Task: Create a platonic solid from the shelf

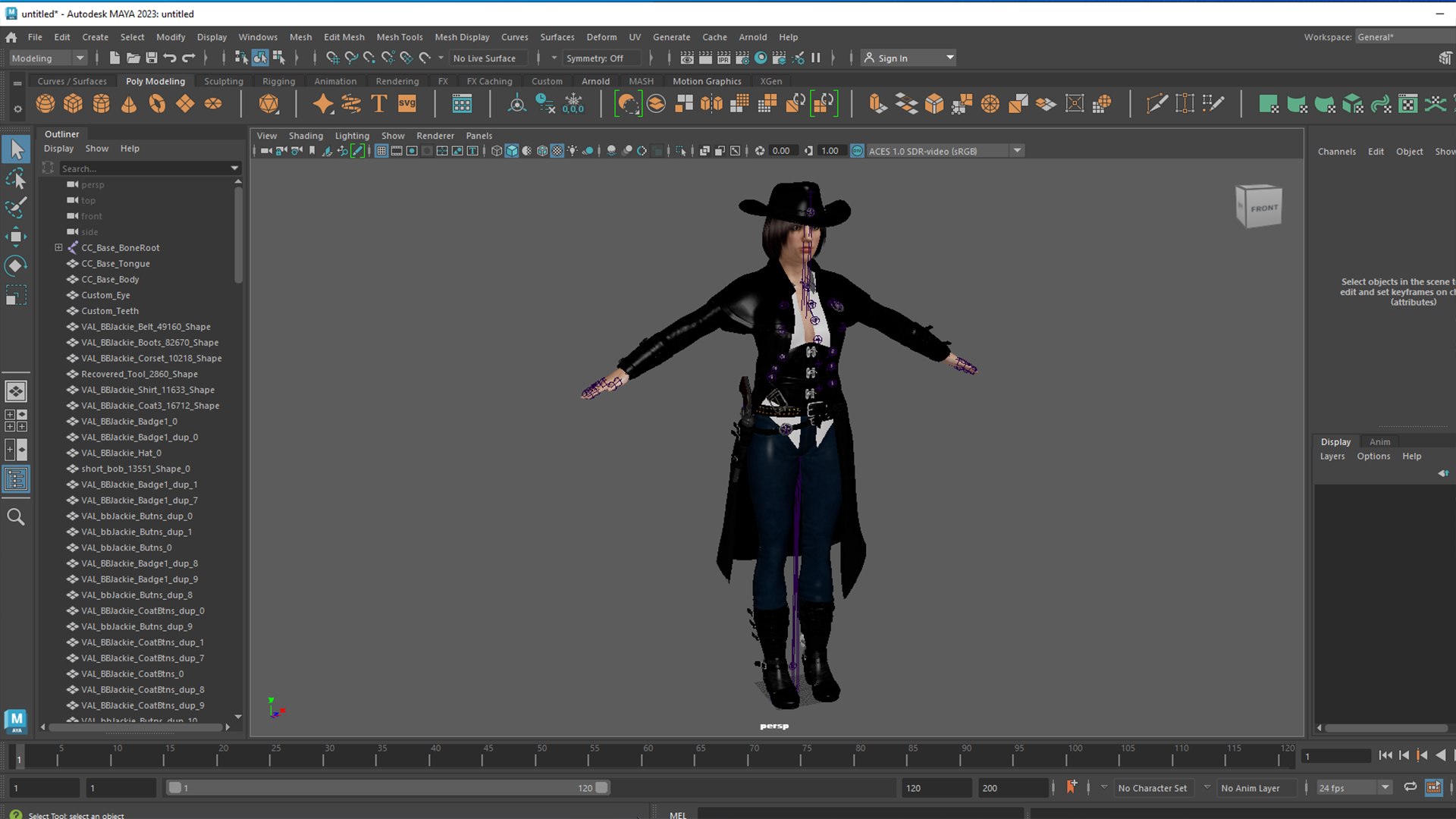Action: [268, 104]
